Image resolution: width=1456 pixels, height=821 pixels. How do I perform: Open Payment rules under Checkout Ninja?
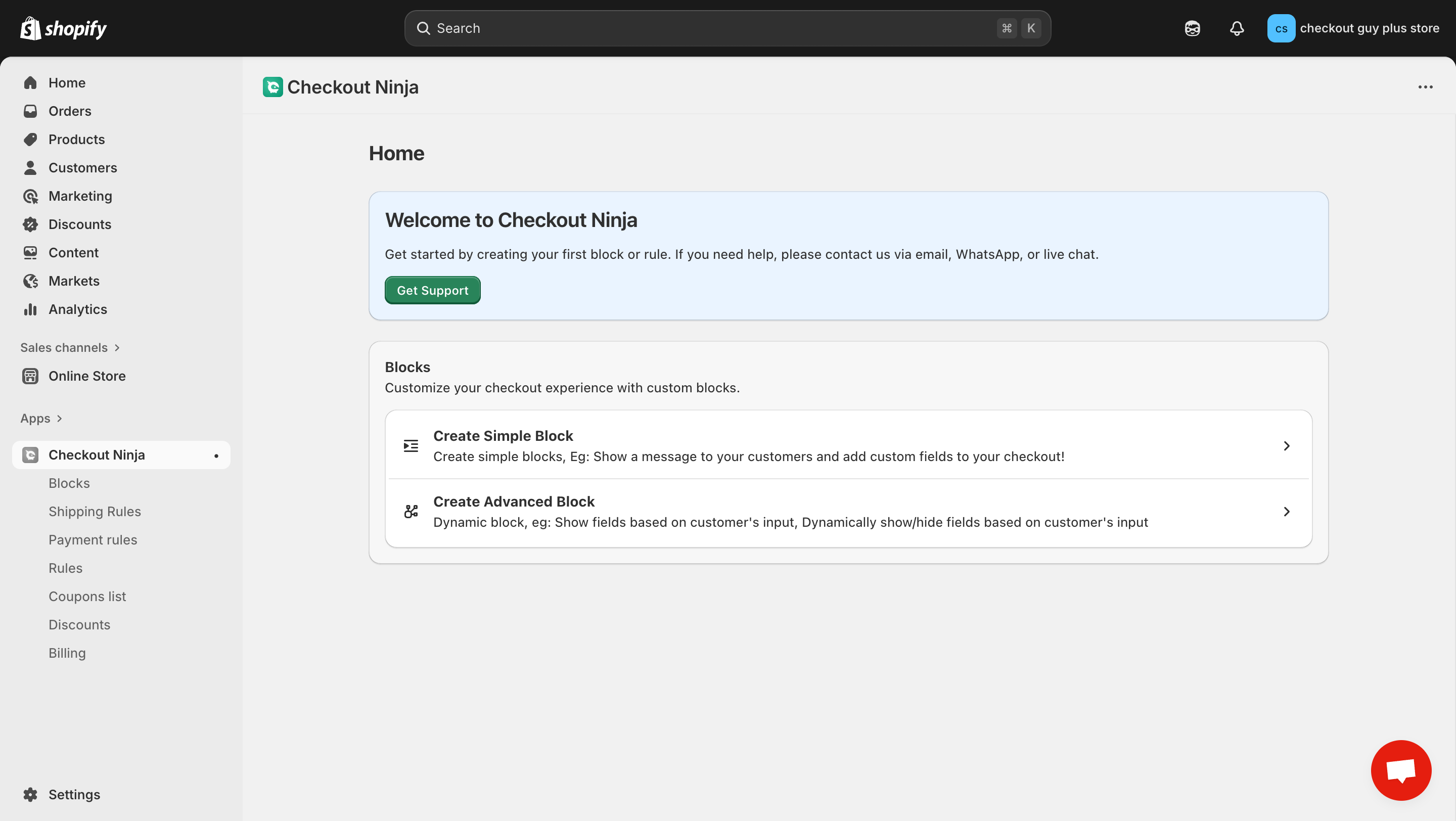point(93,539)
